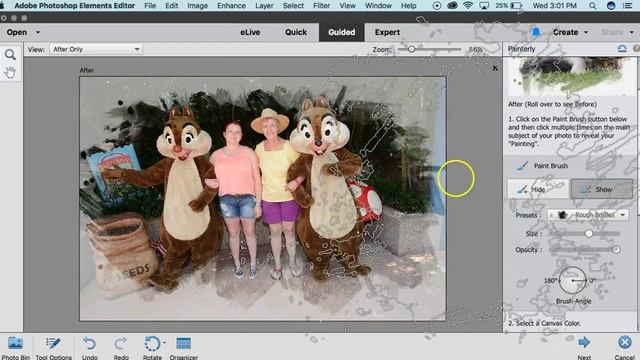This screenshot has height=360, width=640.
Task: Open the Select menu
Action: point(293,6)
